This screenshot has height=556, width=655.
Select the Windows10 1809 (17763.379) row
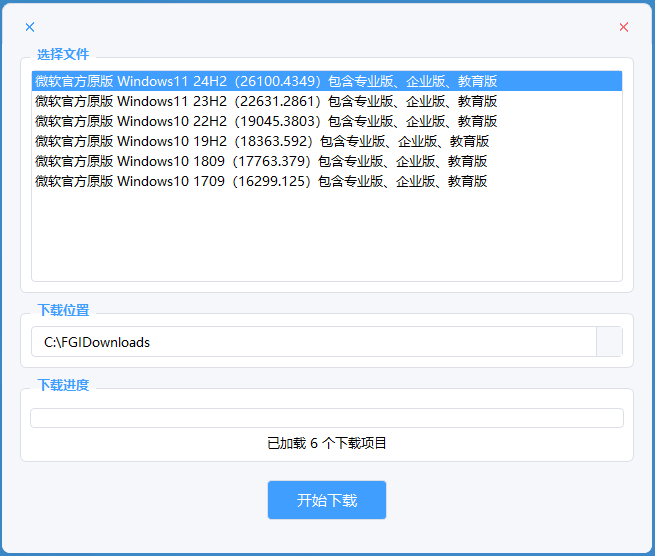tap(261, 161)
